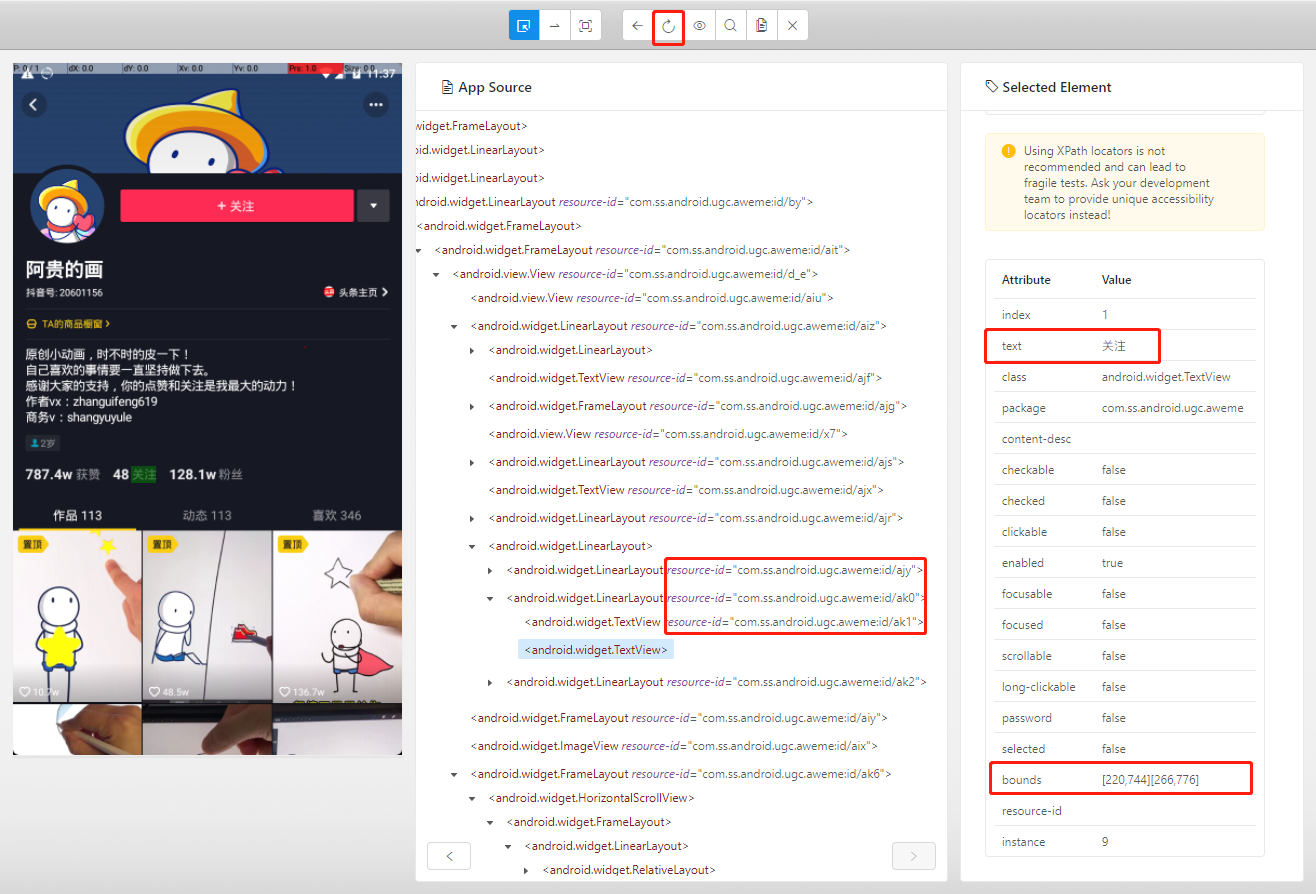Viewport: 1316px width, 894px height.
Task: Tap the red 关注 follow button
Action: point(237,205)
